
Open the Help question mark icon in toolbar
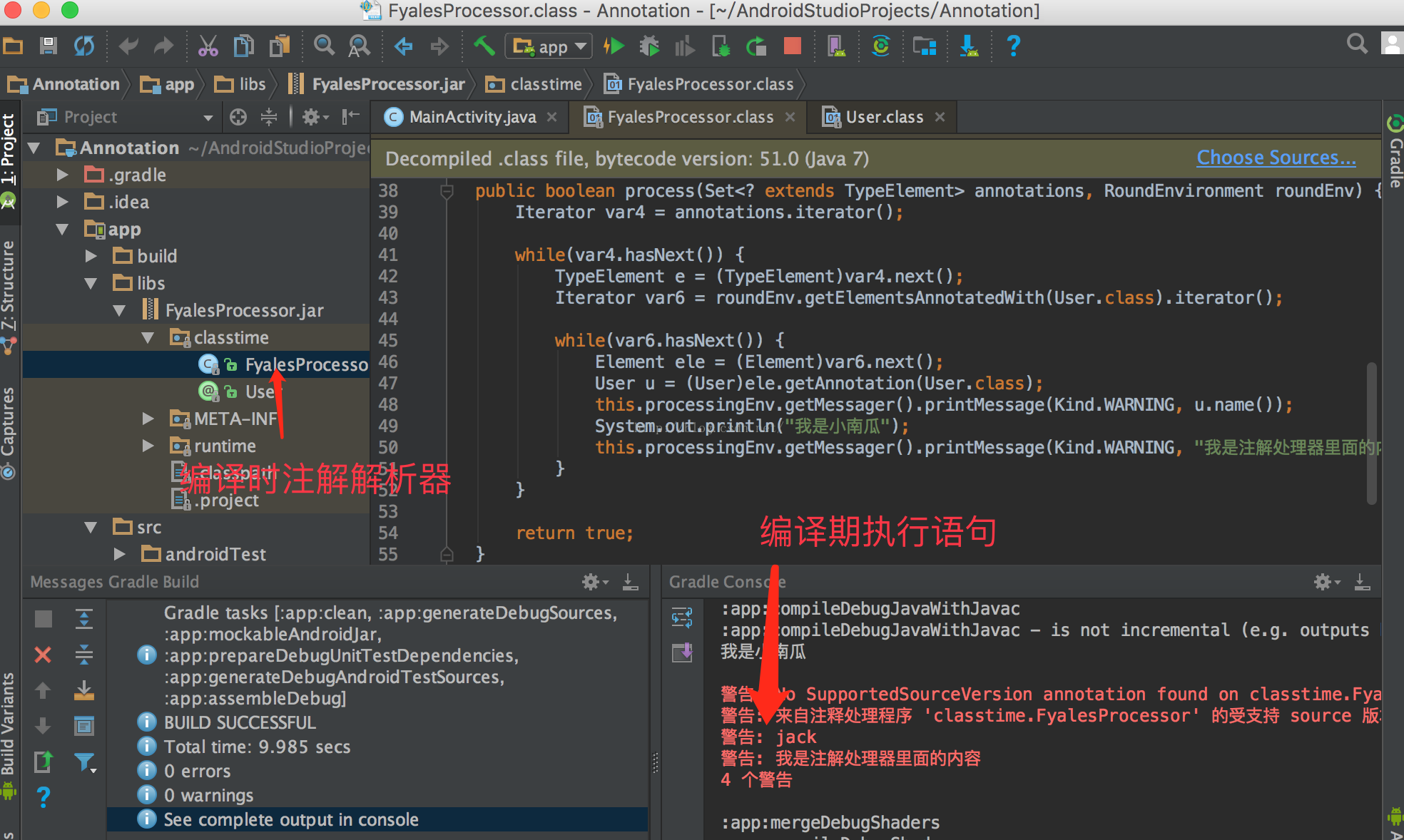pyautogui.click(x=1013, y=46)
